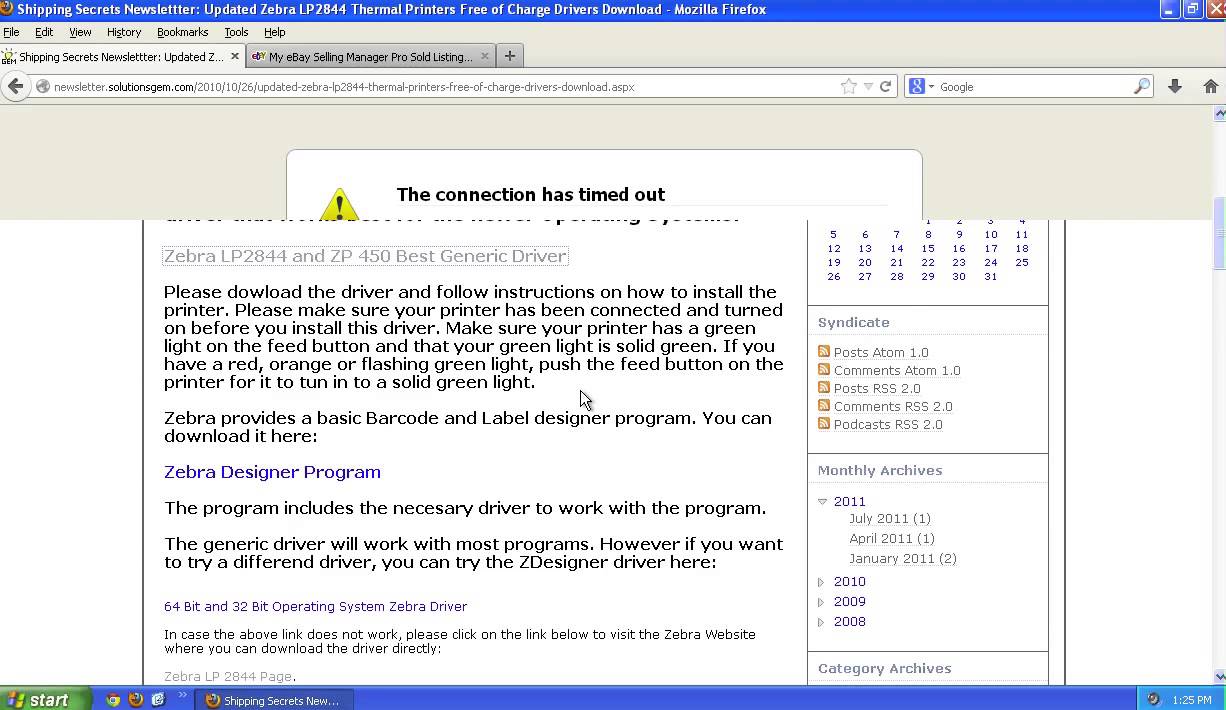This screenshot has width=1226, height=710.
Task: Open the January 2011 (2) archive
Action: pyautogui.click(x=903, y=558)
